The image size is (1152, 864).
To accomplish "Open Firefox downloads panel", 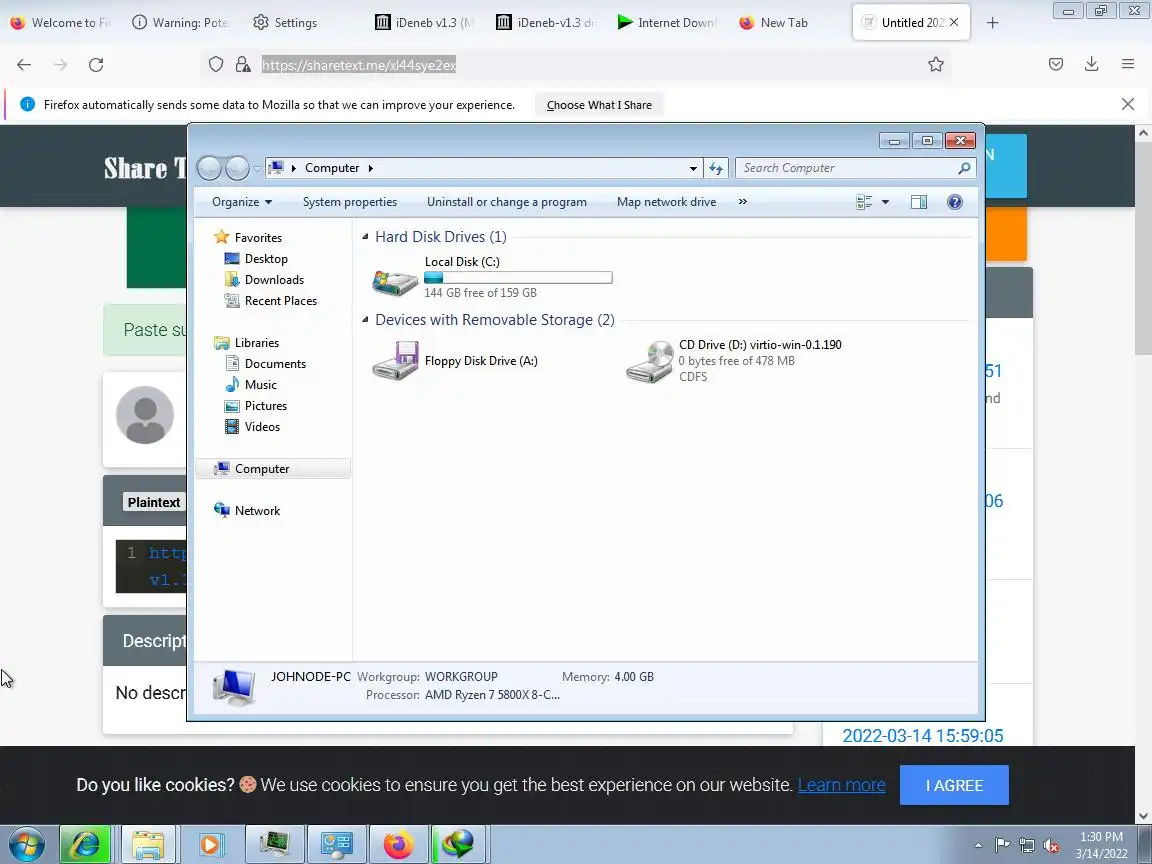I will click(x=1092, y=65).
